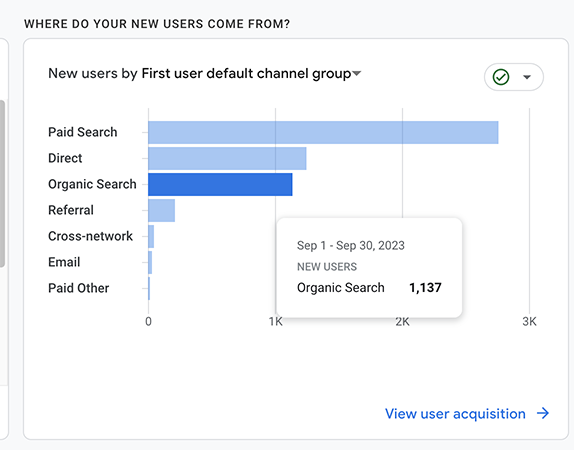The width and height of the screenshot is (574, 450).
Task: Select the Referral bar
Action: tap(161, 211)
